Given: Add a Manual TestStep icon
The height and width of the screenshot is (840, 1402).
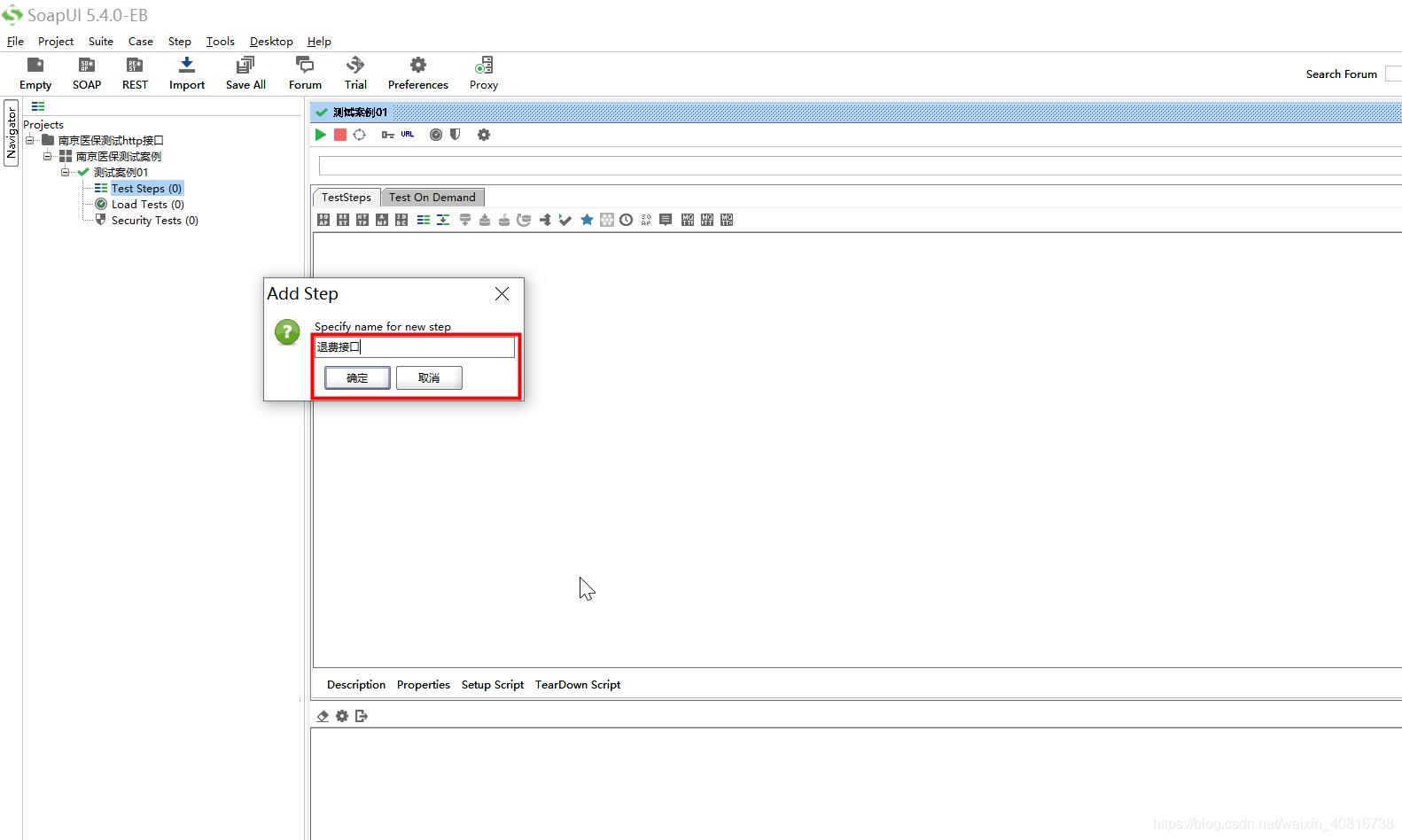Looking at the screenshot, I should pos(666,220).
